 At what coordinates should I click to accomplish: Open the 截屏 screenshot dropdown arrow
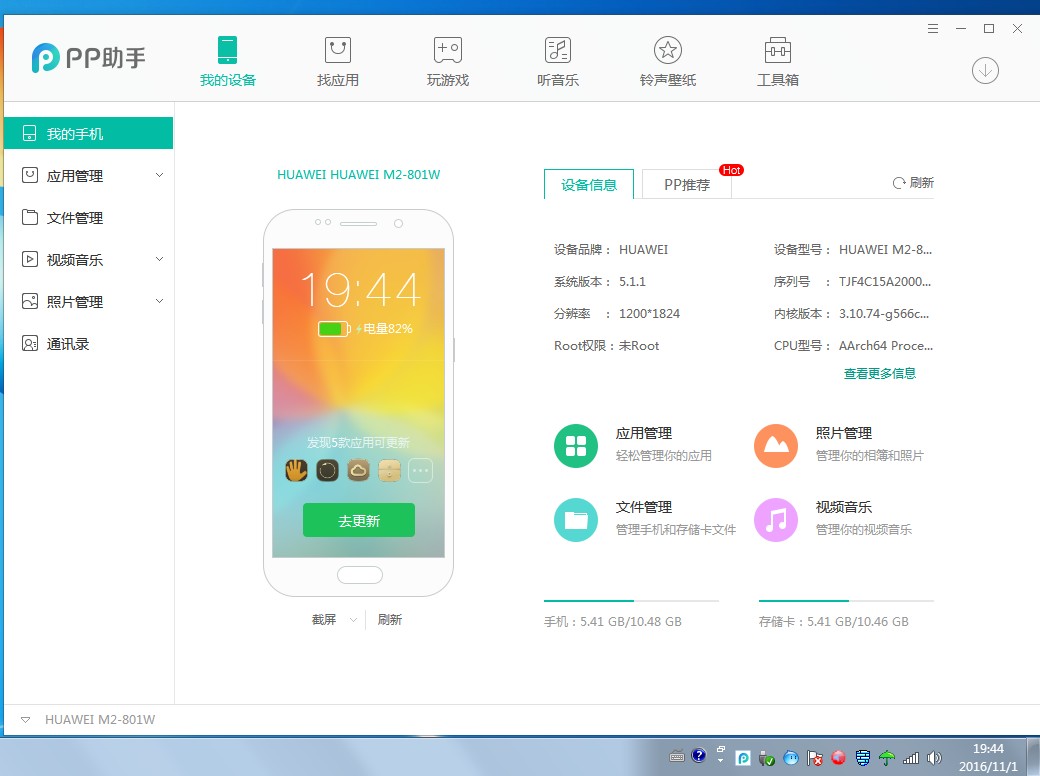[353, 620]
